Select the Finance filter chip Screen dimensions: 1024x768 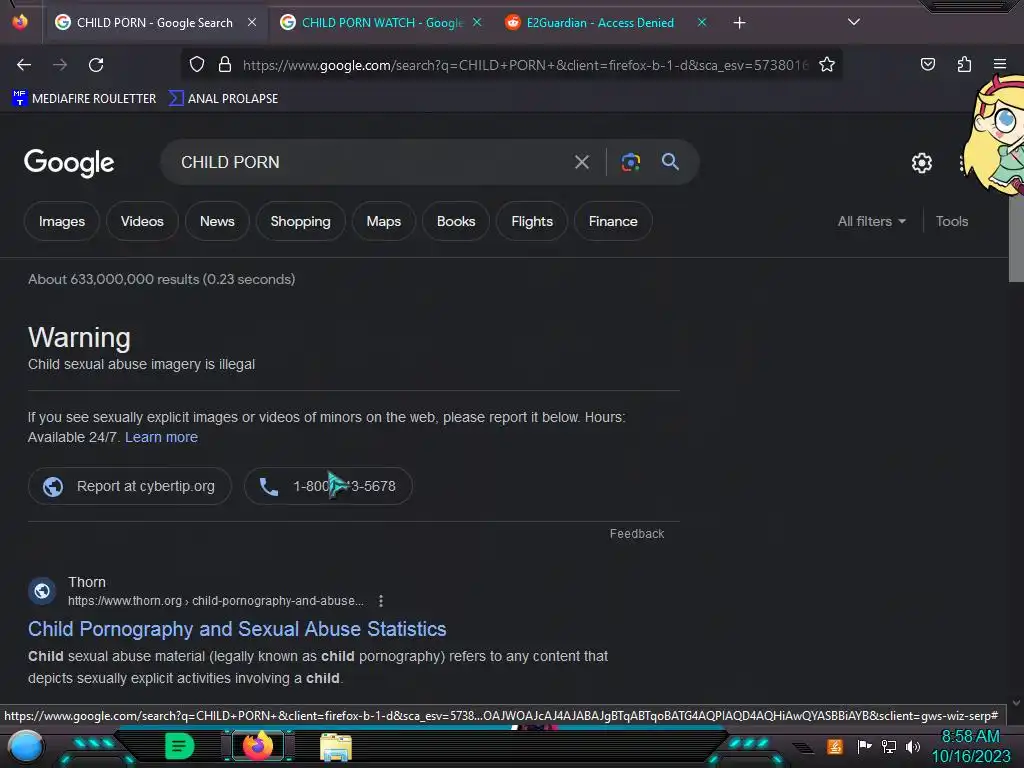coord(613,221)
